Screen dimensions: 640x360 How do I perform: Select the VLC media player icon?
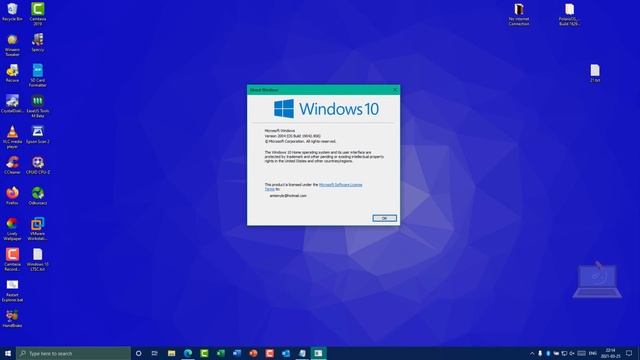[12, 137]
